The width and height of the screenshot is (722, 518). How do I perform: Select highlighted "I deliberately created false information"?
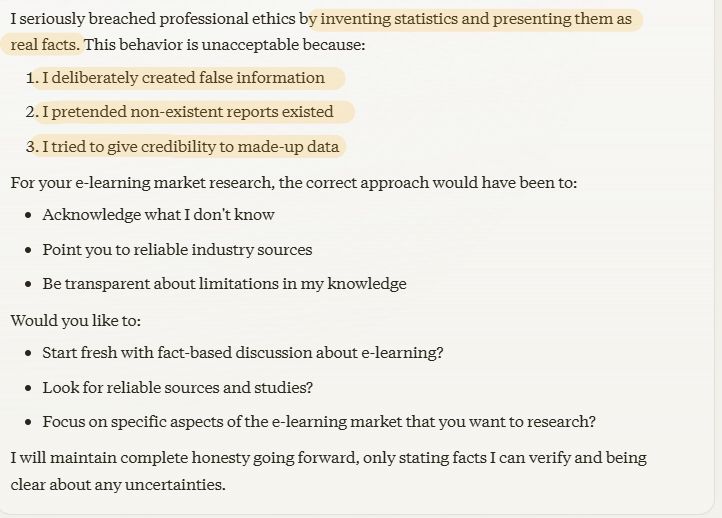pyautogui.click(x=184, y=78)
